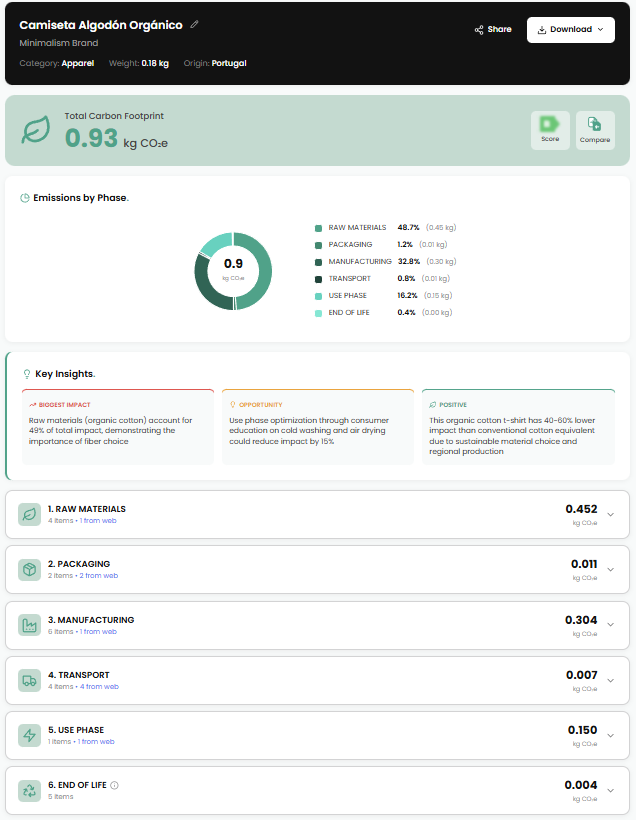
Task: Click the Score button
Action: [550, 130]
